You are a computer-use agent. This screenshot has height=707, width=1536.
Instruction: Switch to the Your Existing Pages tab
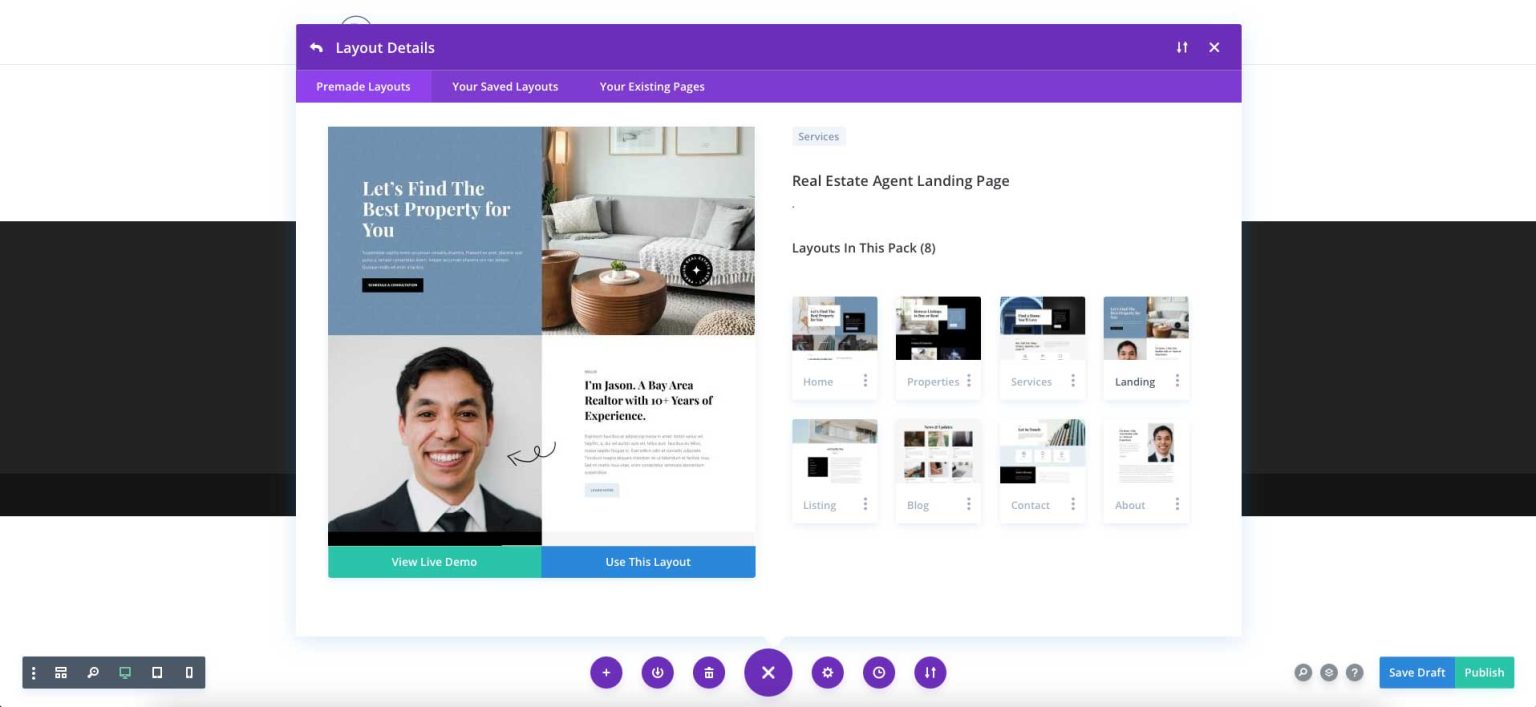pyautogui.click(x=652, y=86)
